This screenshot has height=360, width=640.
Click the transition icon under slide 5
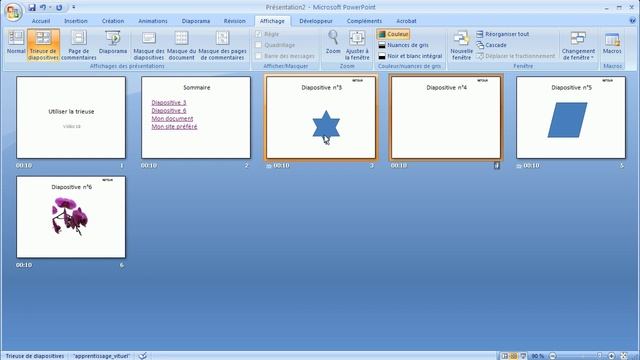coord(518,166)
